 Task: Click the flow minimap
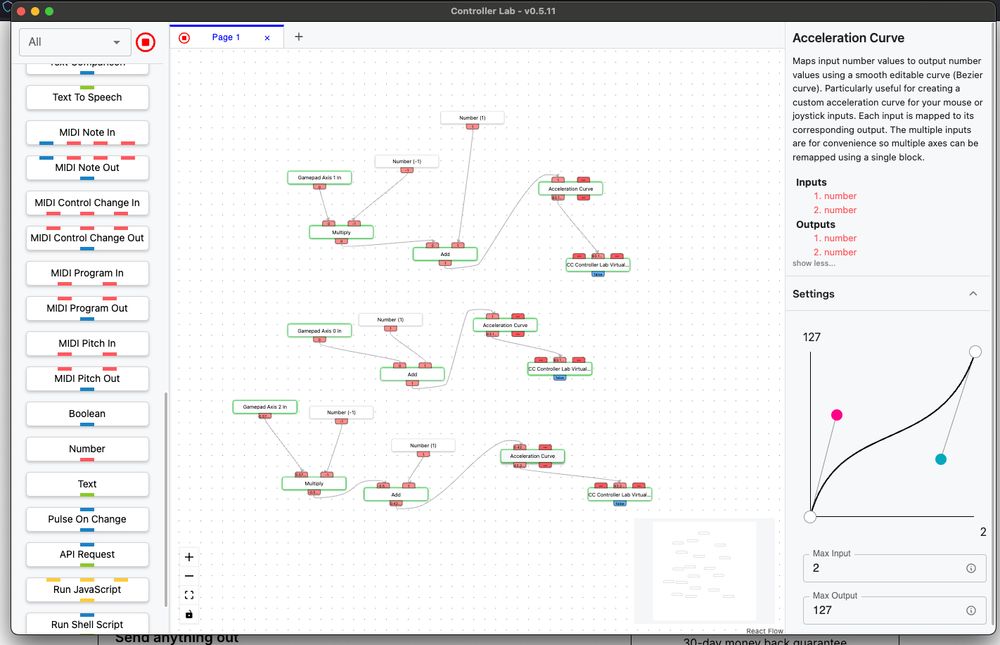(704, 570)
